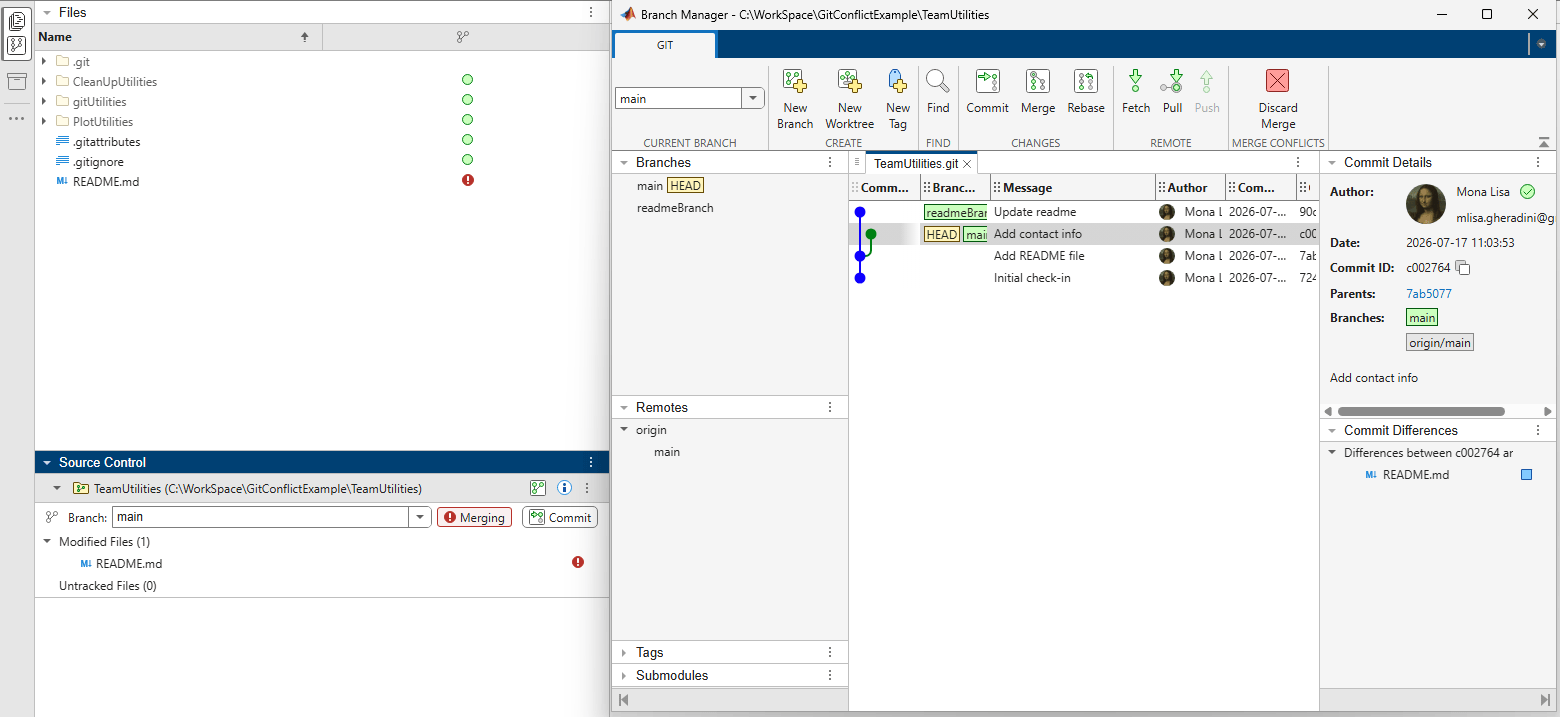The image size is (1560, 717).
Task: Expand the Submodules section
Action: click(624, 675)
